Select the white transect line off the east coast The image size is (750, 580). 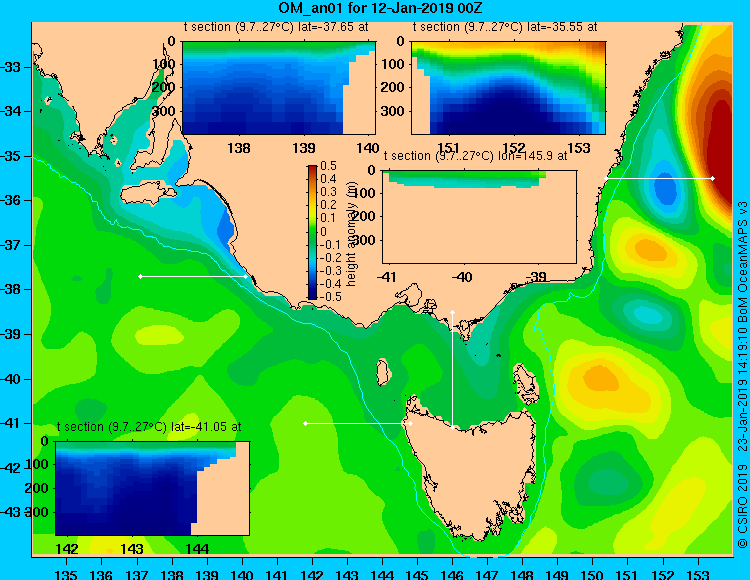point(659,178)
